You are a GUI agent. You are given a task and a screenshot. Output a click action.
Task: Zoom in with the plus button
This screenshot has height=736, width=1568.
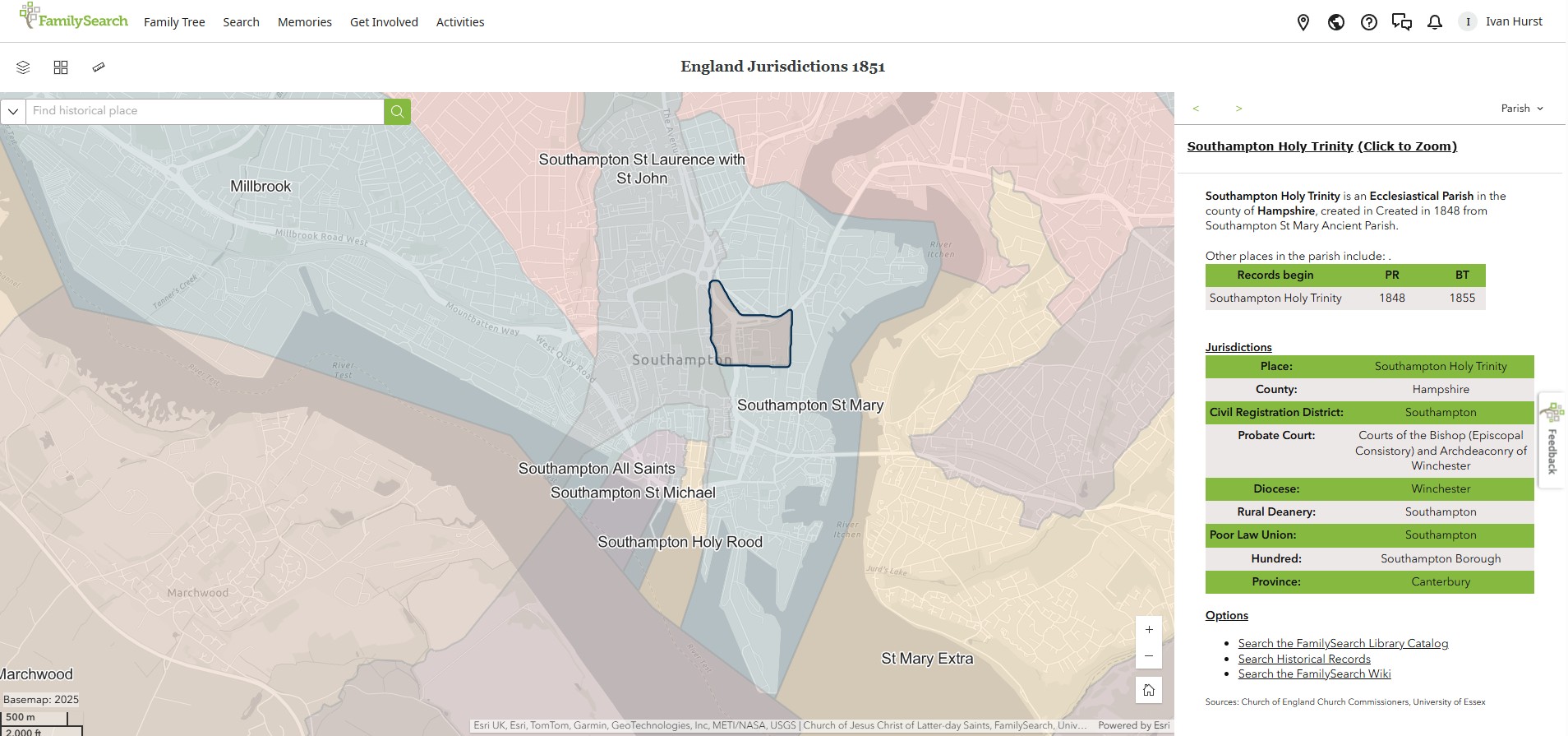(1149, 630)
